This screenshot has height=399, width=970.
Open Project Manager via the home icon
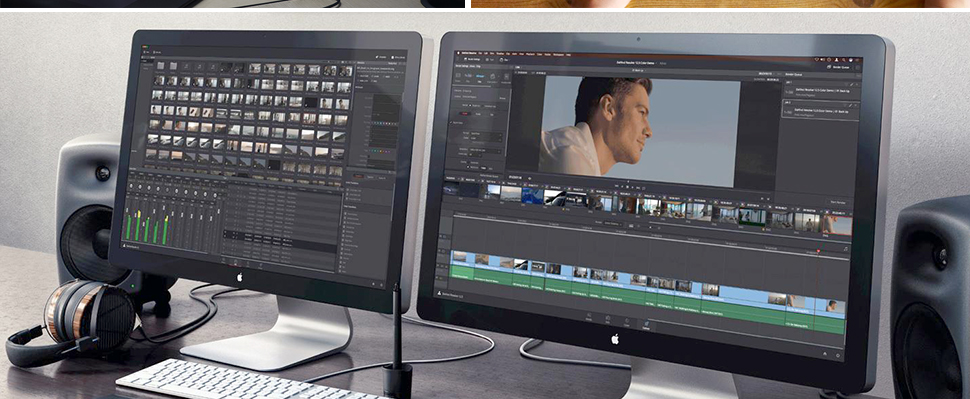(x=825, y=353)
